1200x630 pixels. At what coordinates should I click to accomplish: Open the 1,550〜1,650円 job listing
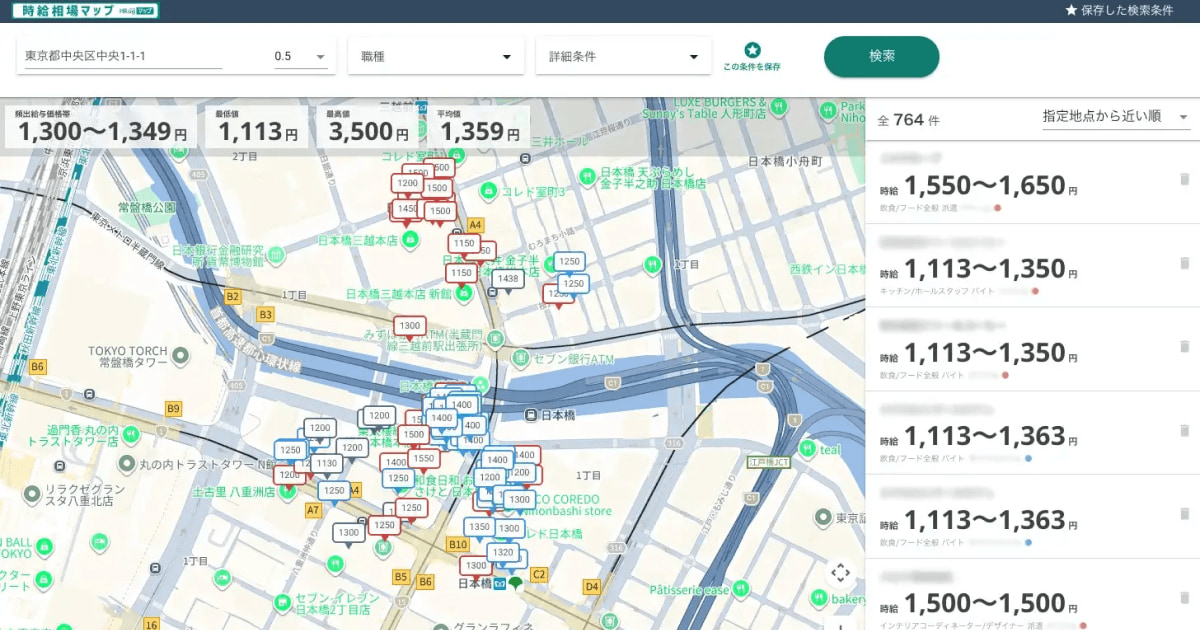pos(1032,182)
